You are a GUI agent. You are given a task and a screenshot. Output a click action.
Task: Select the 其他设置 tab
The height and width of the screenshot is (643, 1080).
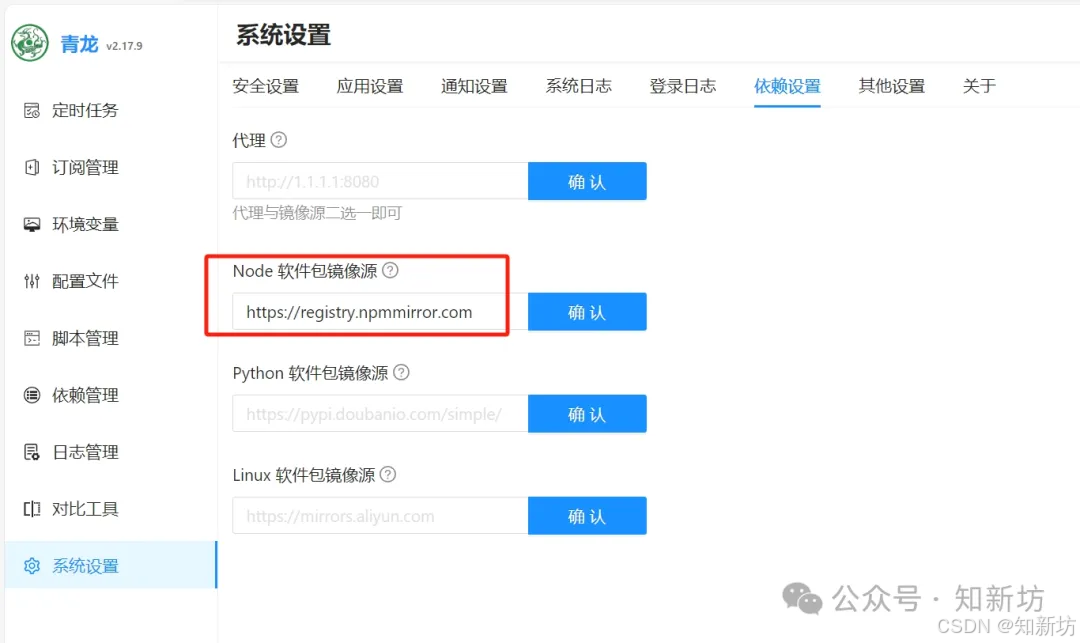coord(891,86)
